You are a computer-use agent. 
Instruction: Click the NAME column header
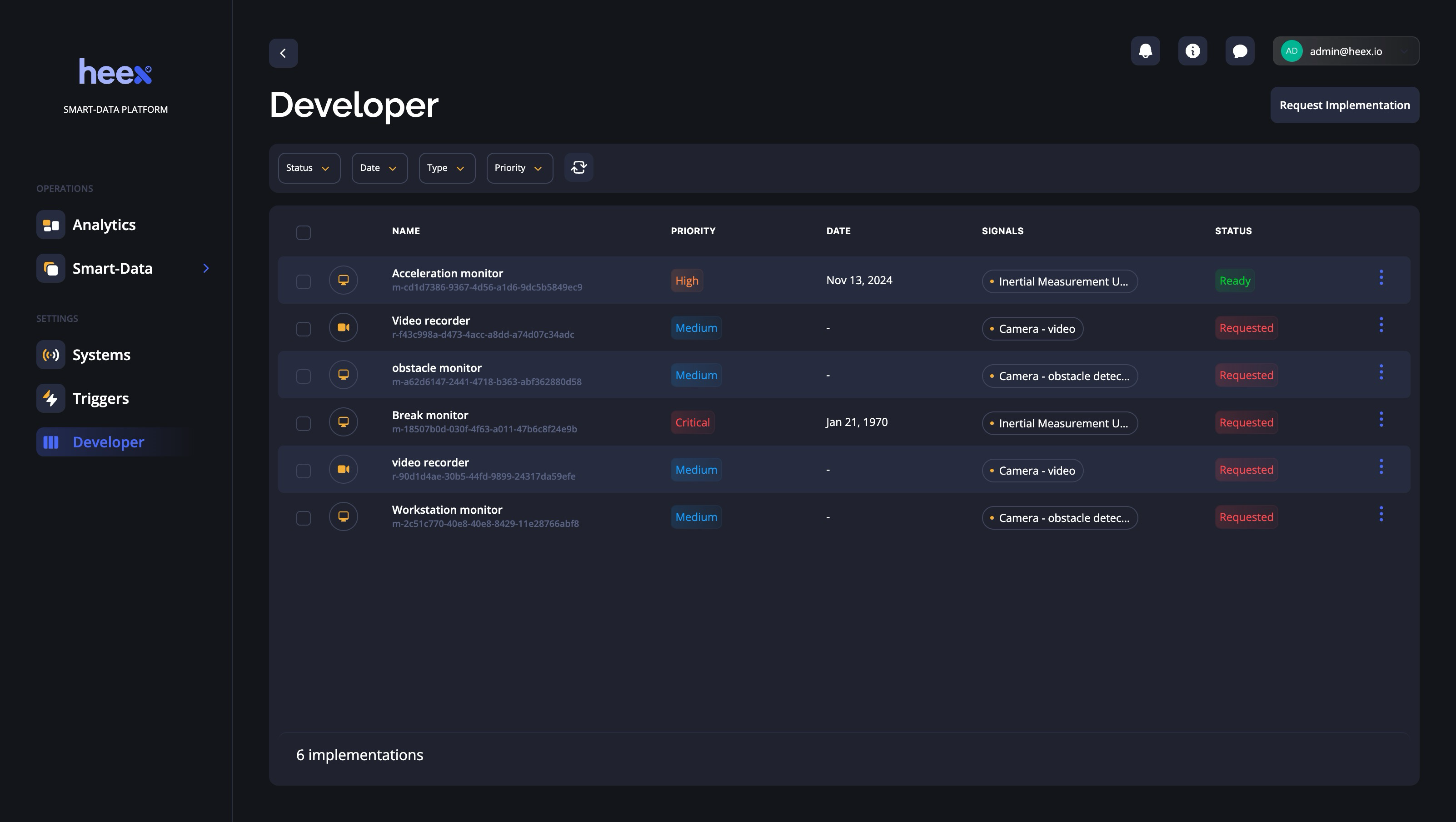(x=406, y=231)
